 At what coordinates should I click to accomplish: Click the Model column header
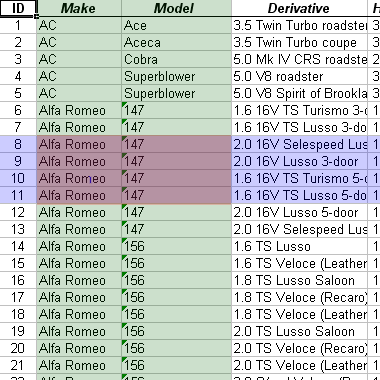(176, 8)
